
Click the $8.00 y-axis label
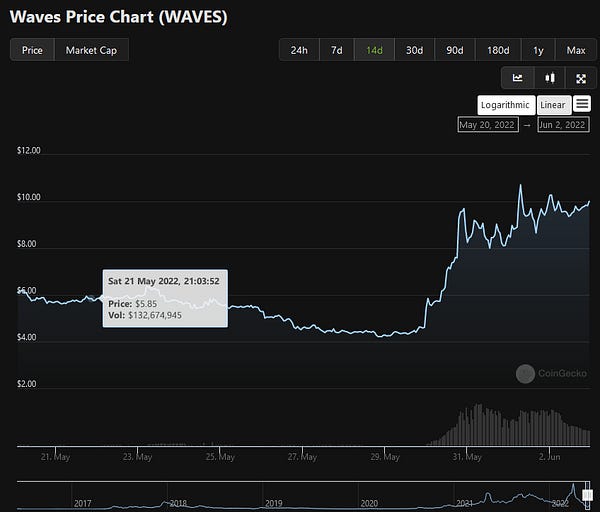(x=27, y=244)
